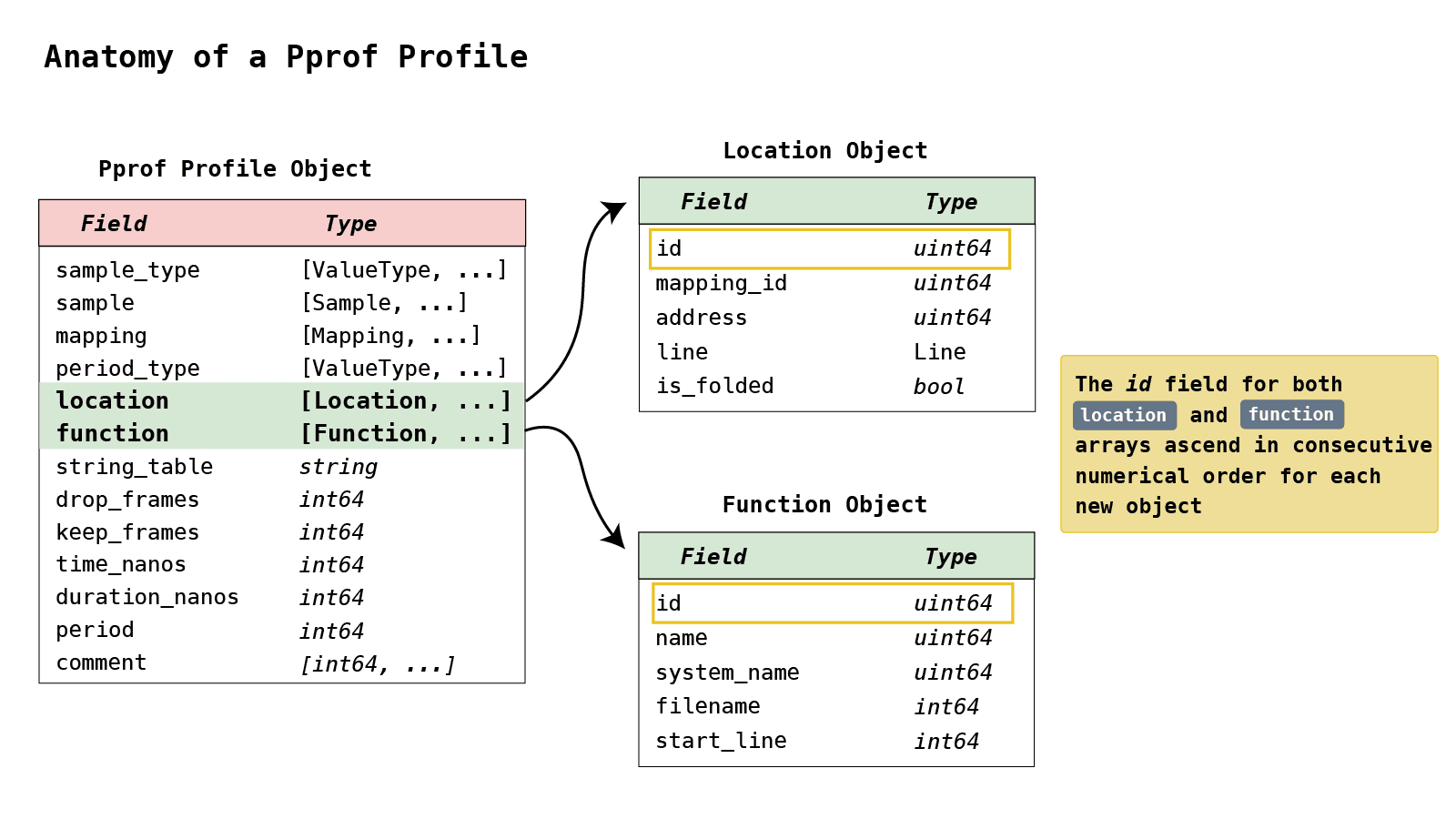Click the gray 'location' tag in the note

(1124, 416)
